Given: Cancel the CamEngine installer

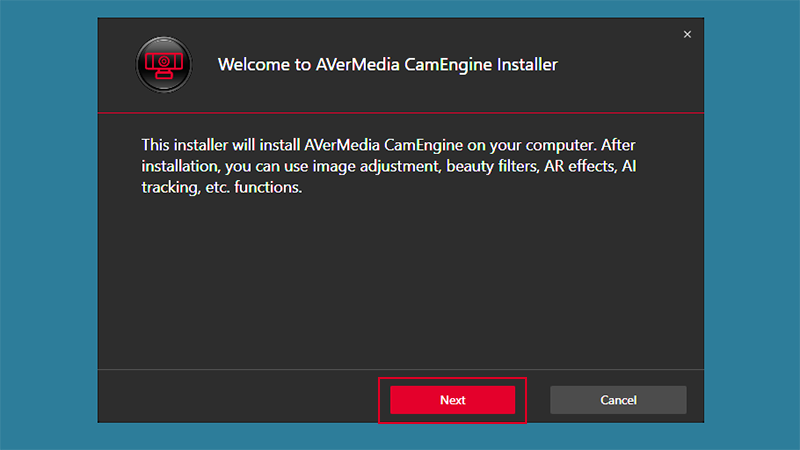Looking at the screenshot, I should 618,399.
